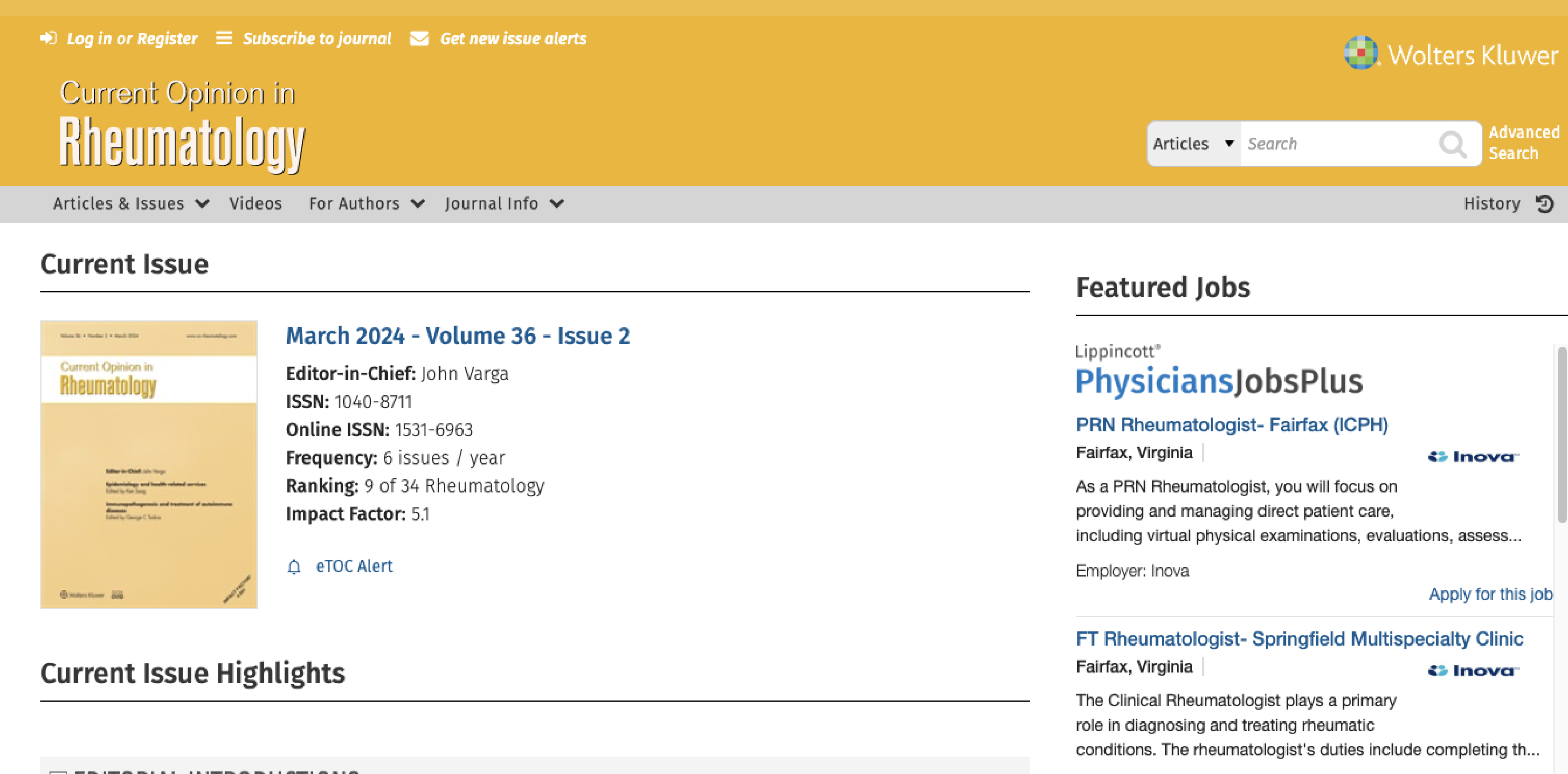Click the Editor-in-Chief John Varga text

coord(397,373)
